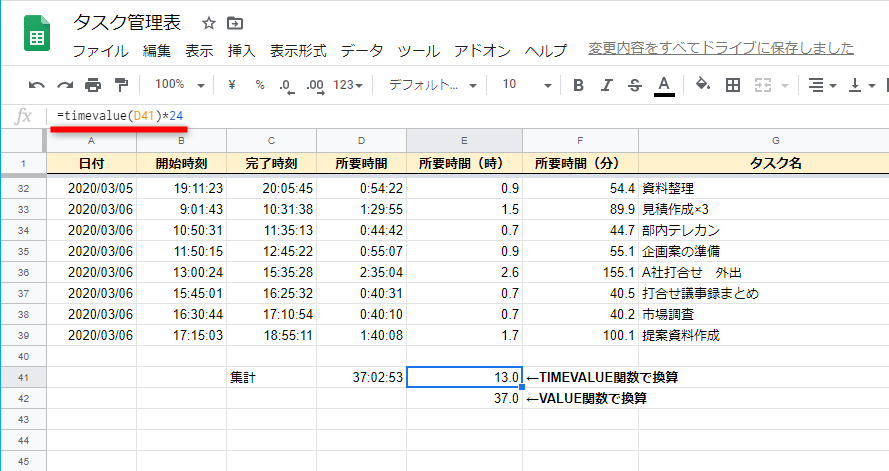
Task: Open the vertical align dropdown
Action: pyautogui.click(x=861, y=86)
